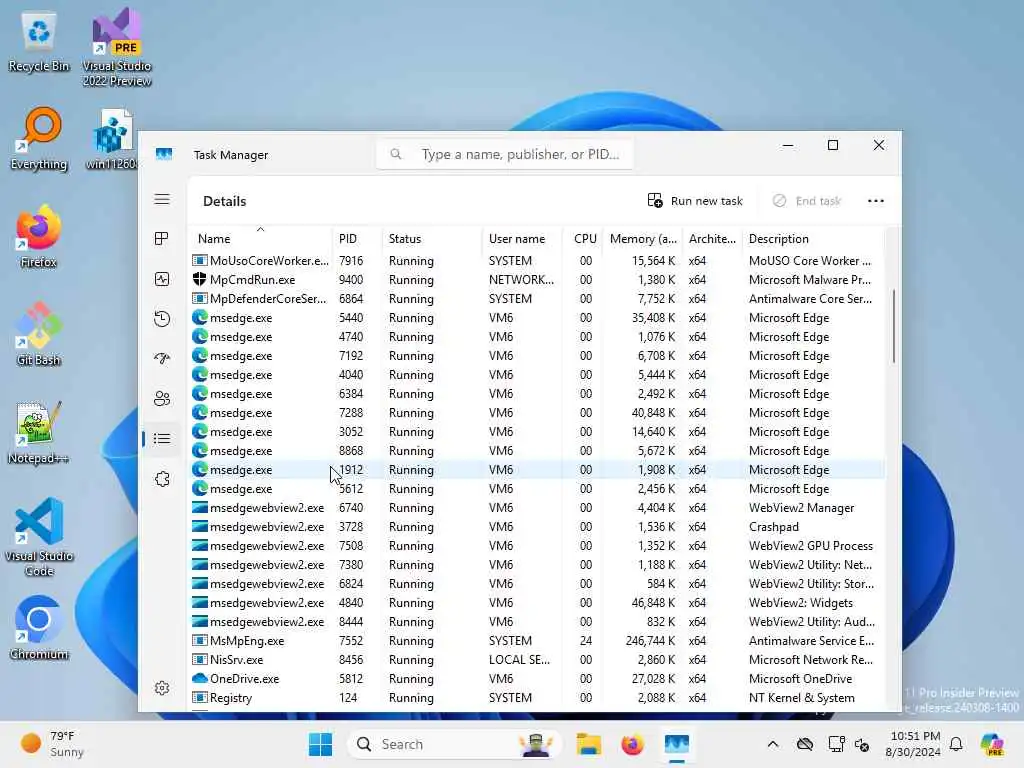Open the notifications bell icon
This screenshot has width=1024, height=768.
[956, 744]
